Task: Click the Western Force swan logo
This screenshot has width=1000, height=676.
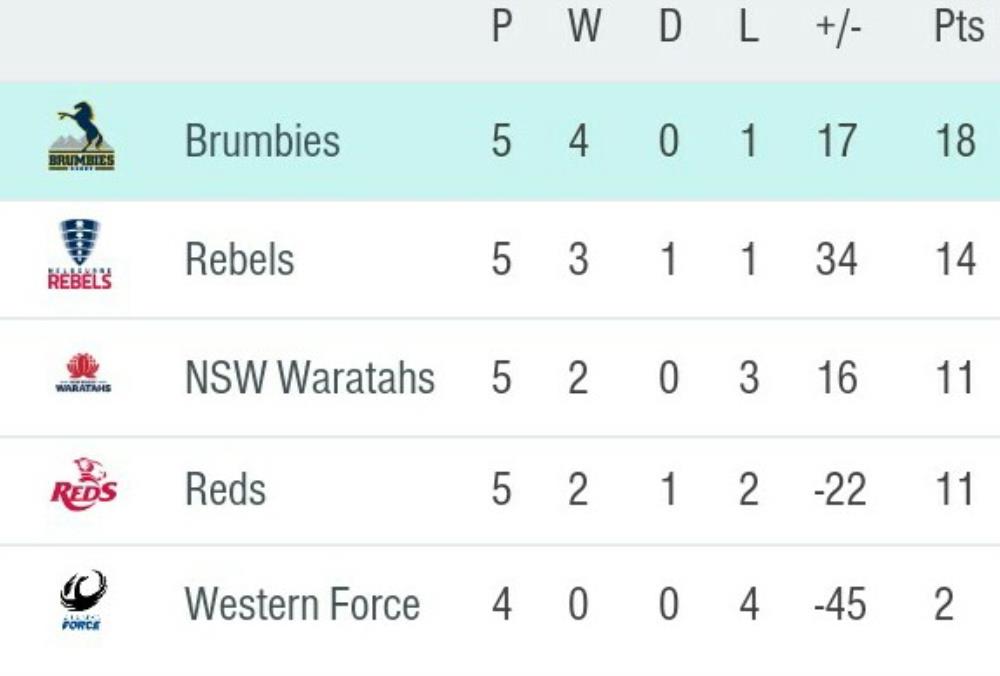Action: point(82,600)
